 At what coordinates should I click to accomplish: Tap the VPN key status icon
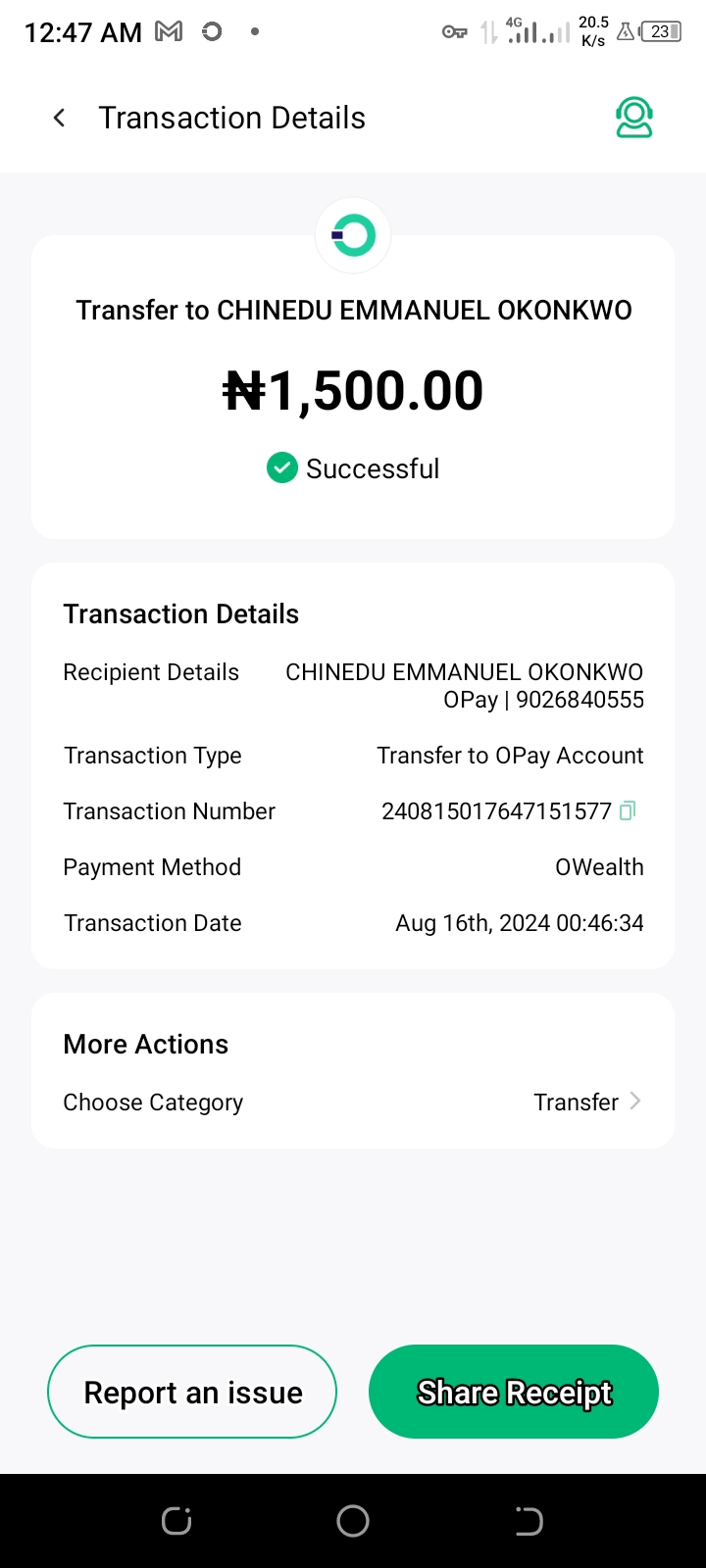tap(454, 32)
